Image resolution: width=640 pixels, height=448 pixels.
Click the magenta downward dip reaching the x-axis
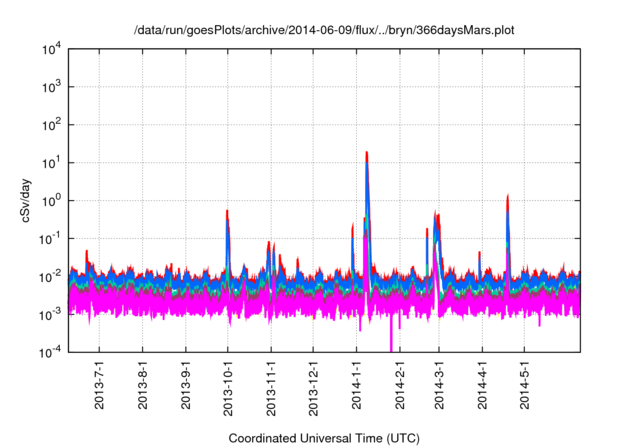coord(391,345)
